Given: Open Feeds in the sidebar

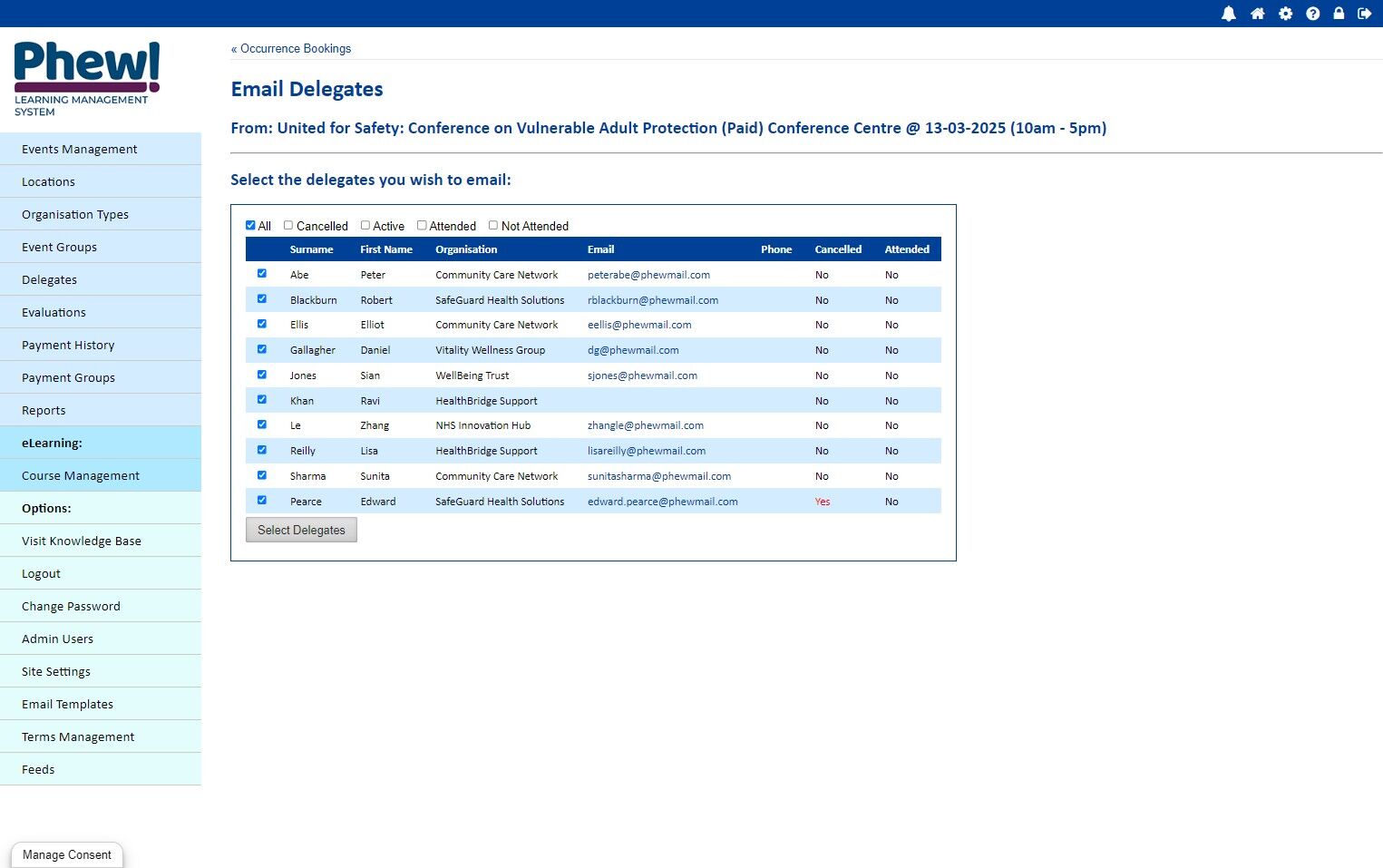Looking at the screenshot, I should (101, 769).
